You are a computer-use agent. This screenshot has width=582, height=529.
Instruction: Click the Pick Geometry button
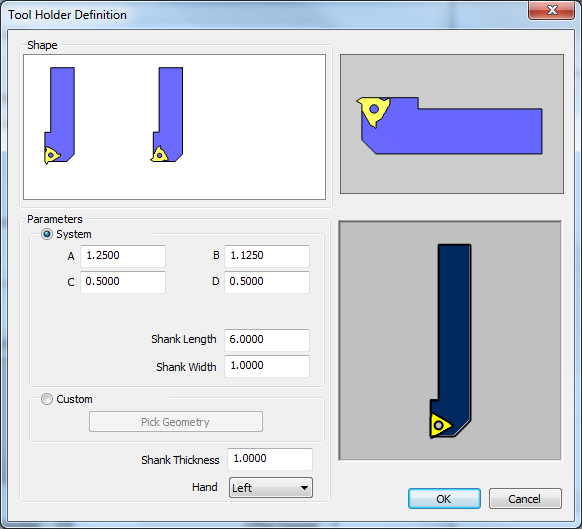(x=176, y=422)
